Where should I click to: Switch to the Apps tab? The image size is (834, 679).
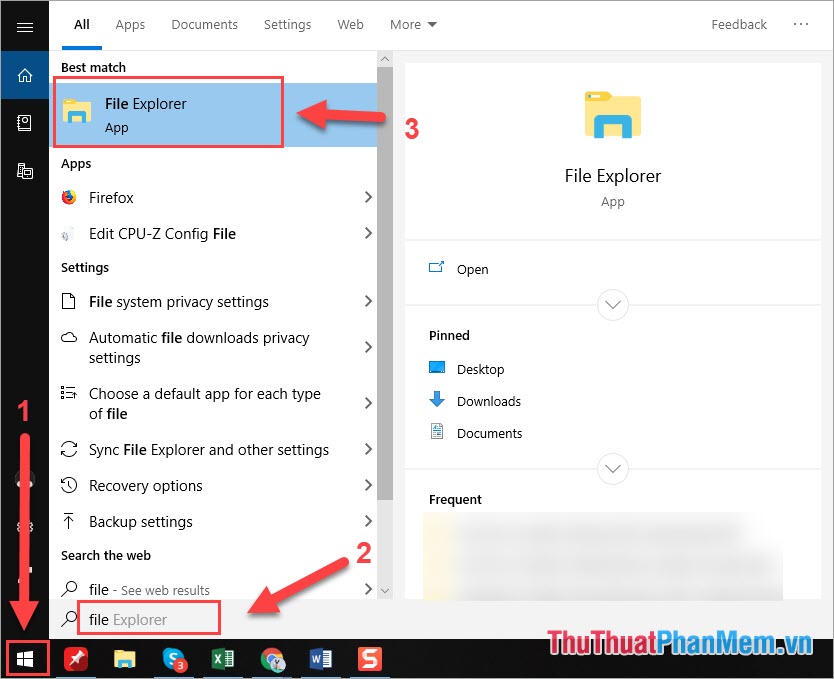coord(130,24)
